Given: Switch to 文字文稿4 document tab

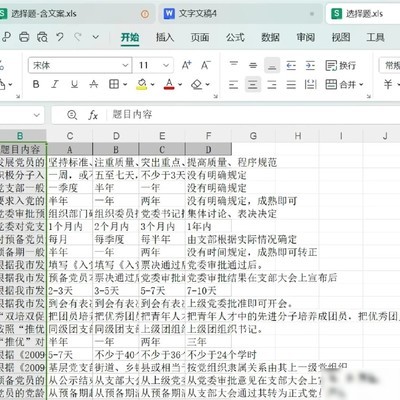Looking at the screenshot, I should click(240, 14).
